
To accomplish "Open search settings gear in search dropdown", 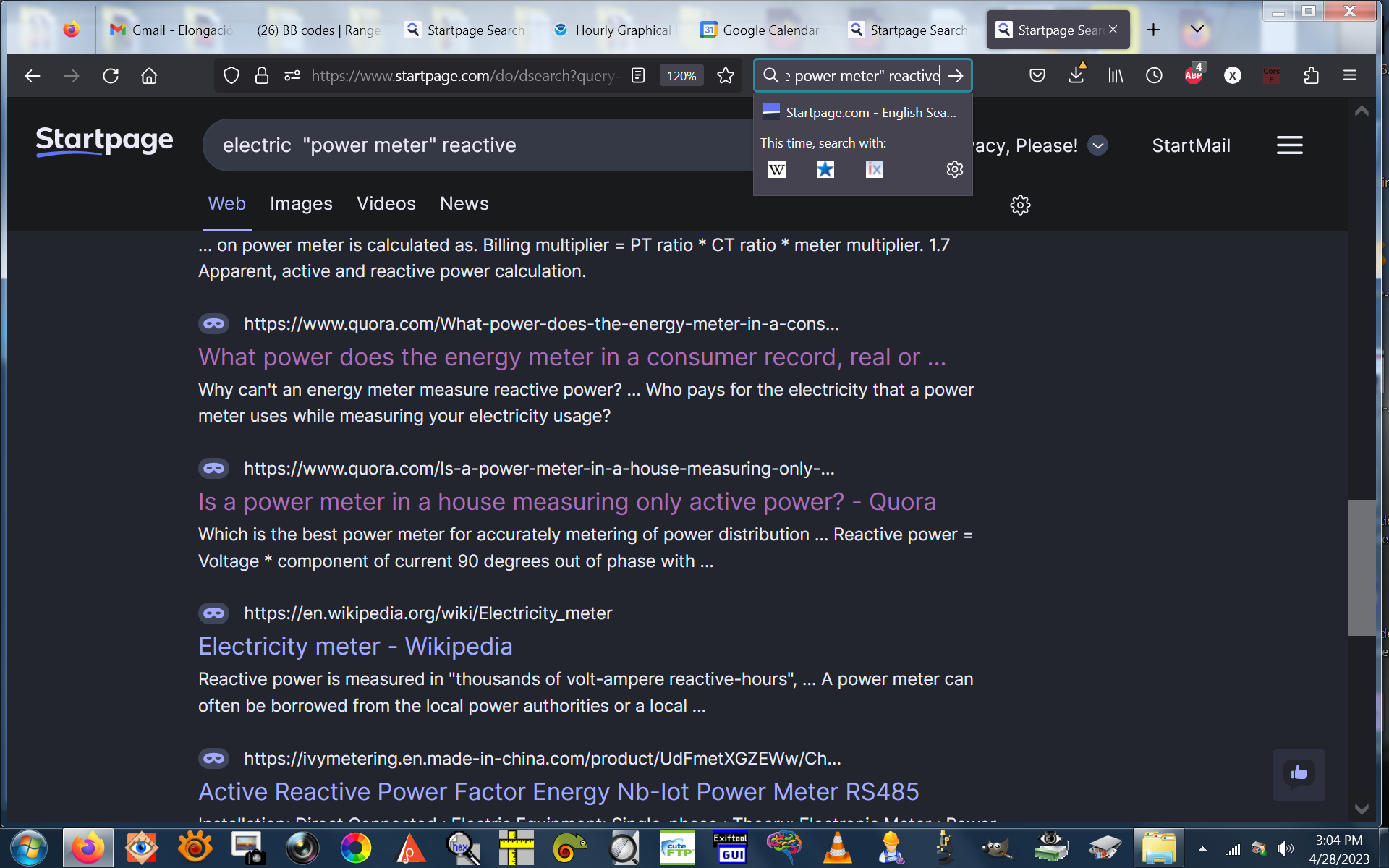I will [954, 169].
